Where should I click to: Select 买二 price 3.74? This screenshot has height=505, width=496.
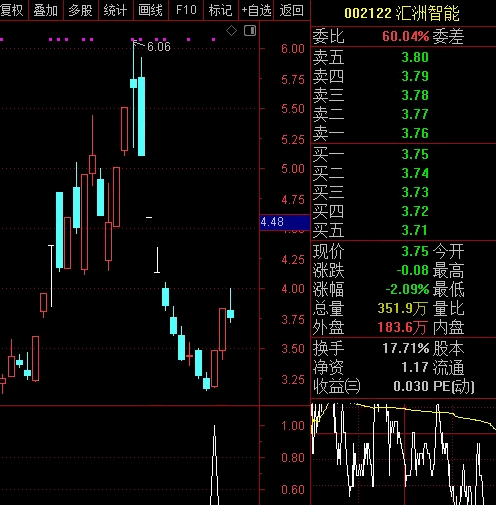click(415, 173)
